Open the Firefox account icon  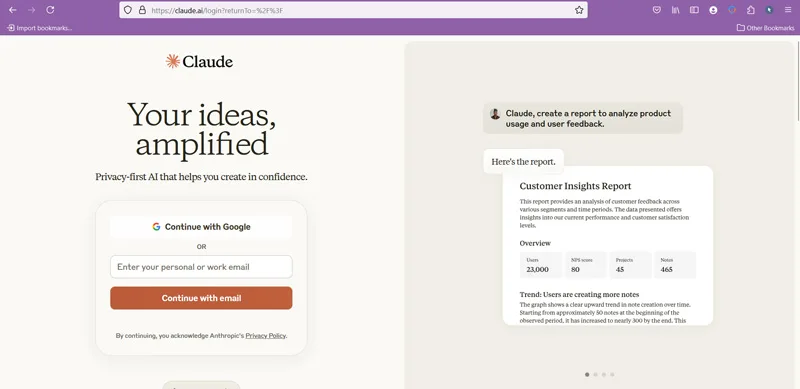(713, 10)
